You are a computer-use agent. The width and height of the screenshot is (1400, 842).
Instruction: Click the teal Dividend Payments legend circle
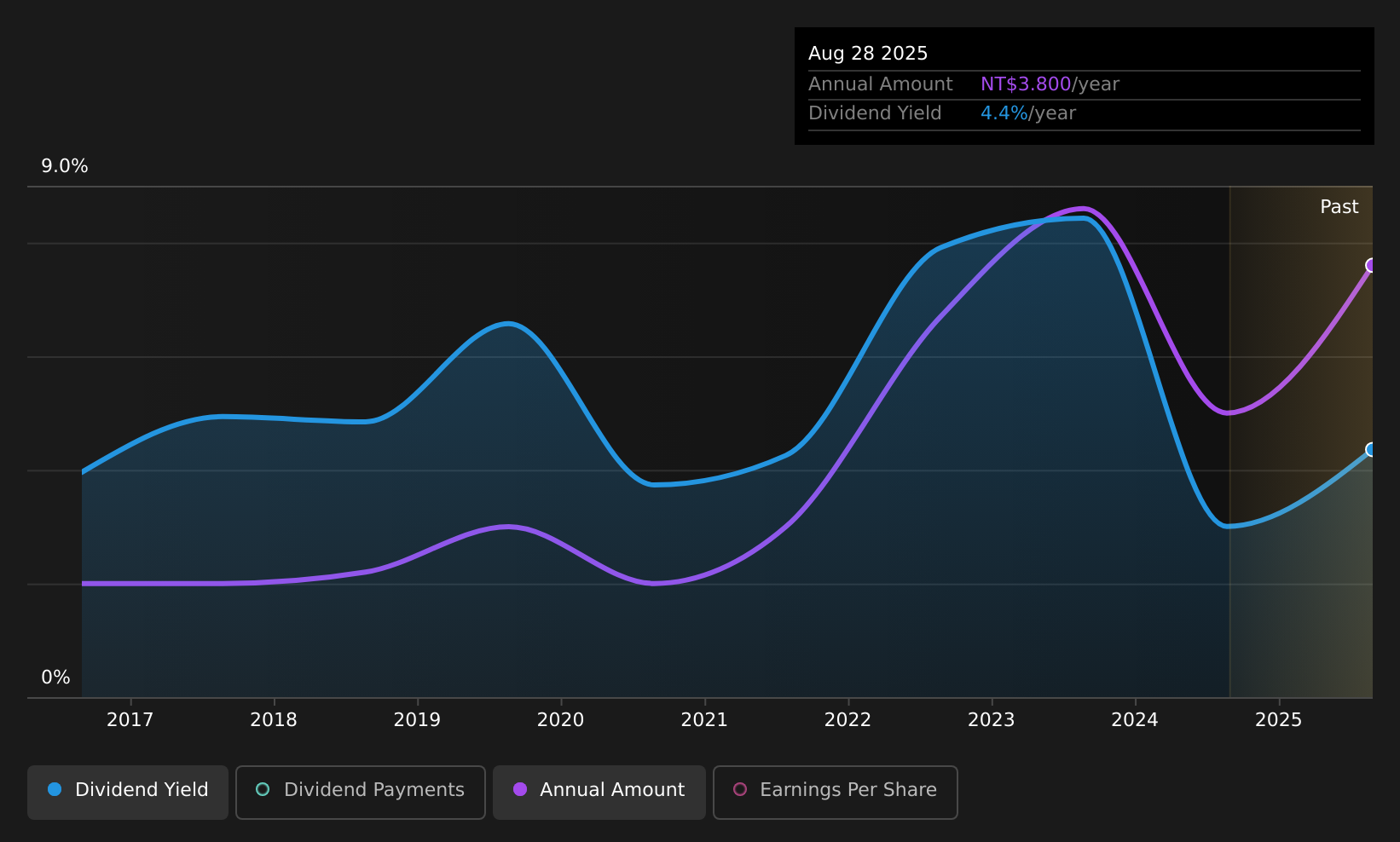tap(263, 789)
